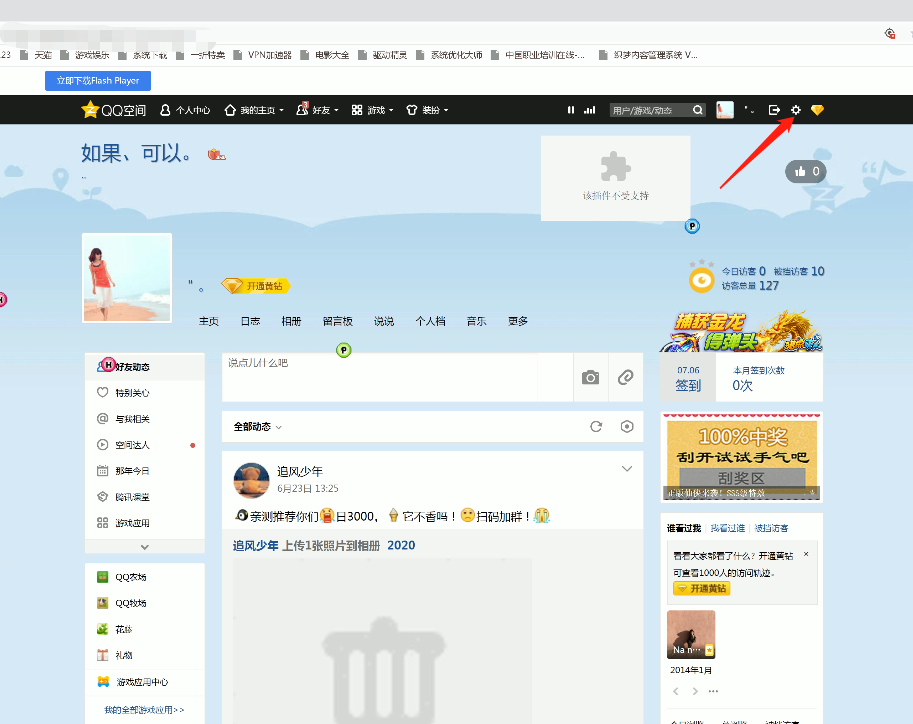The image size is (913, 724).
Task: Open 追风少年 user name link
Action: (x=299, y=472)
